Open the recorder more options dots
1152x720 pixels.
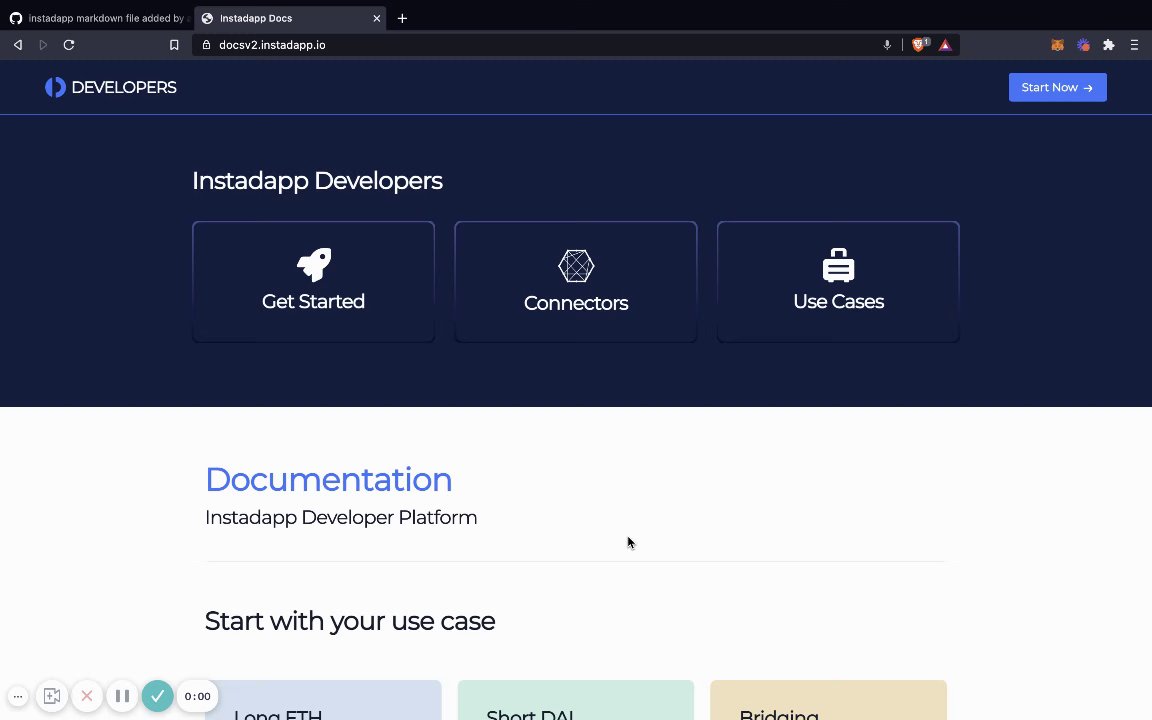point(18,696)
